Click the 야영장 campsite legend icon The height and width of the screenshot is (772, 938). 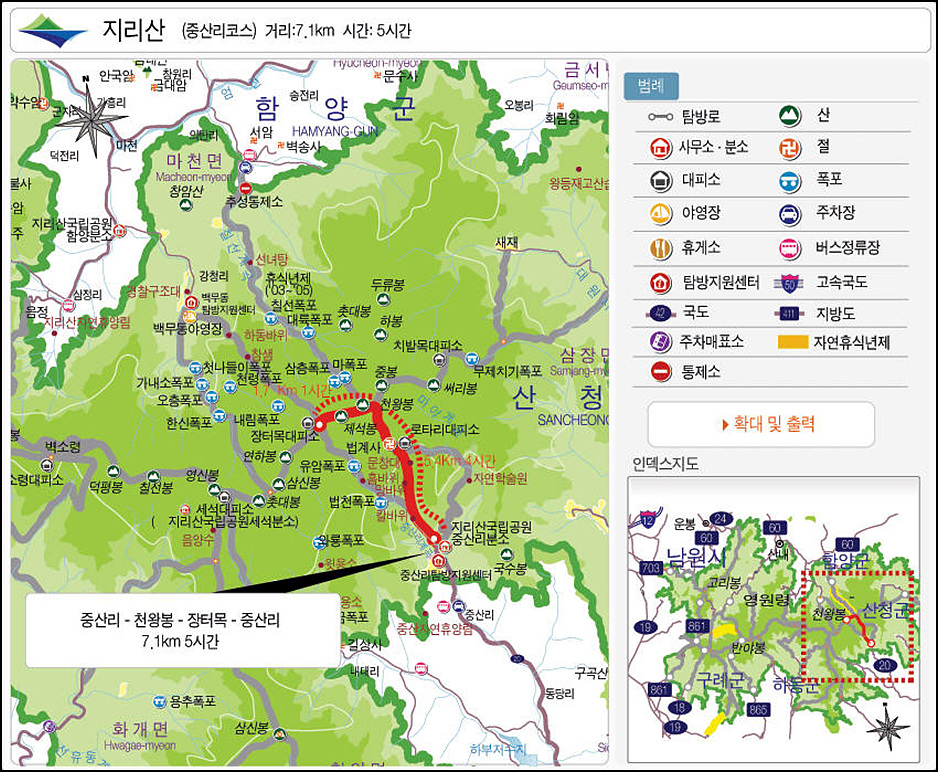coord(661,213)
